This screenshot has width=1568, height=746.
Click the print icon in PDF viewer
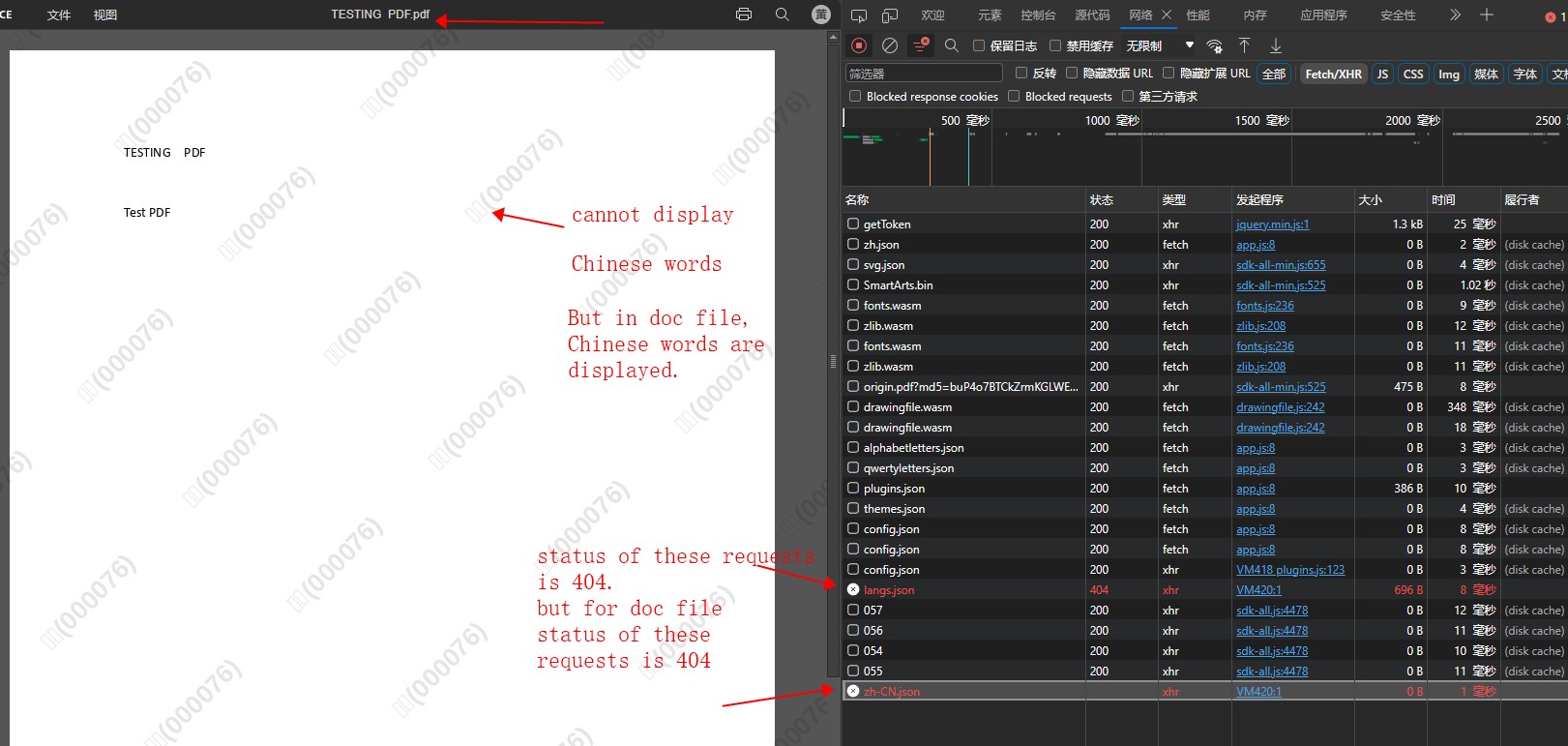[744, 15]
